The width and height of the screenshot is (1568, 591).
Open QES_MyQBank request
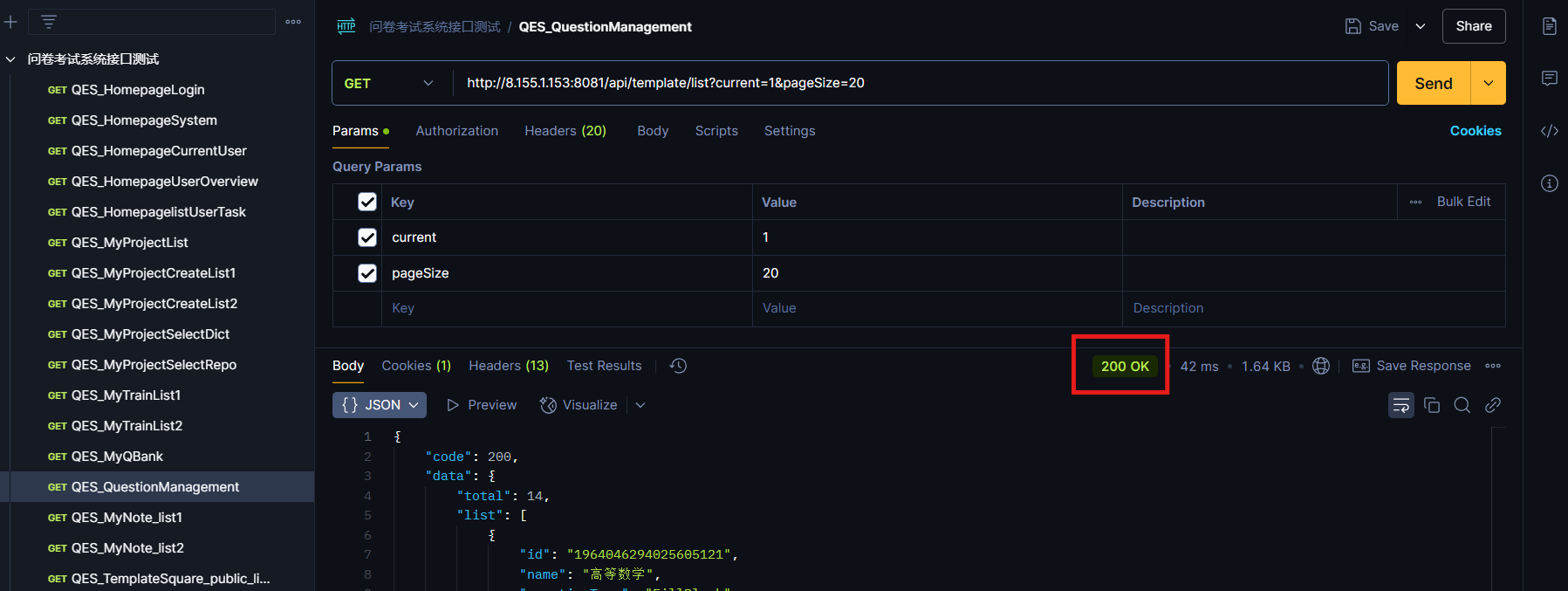(x=117, y=457)
